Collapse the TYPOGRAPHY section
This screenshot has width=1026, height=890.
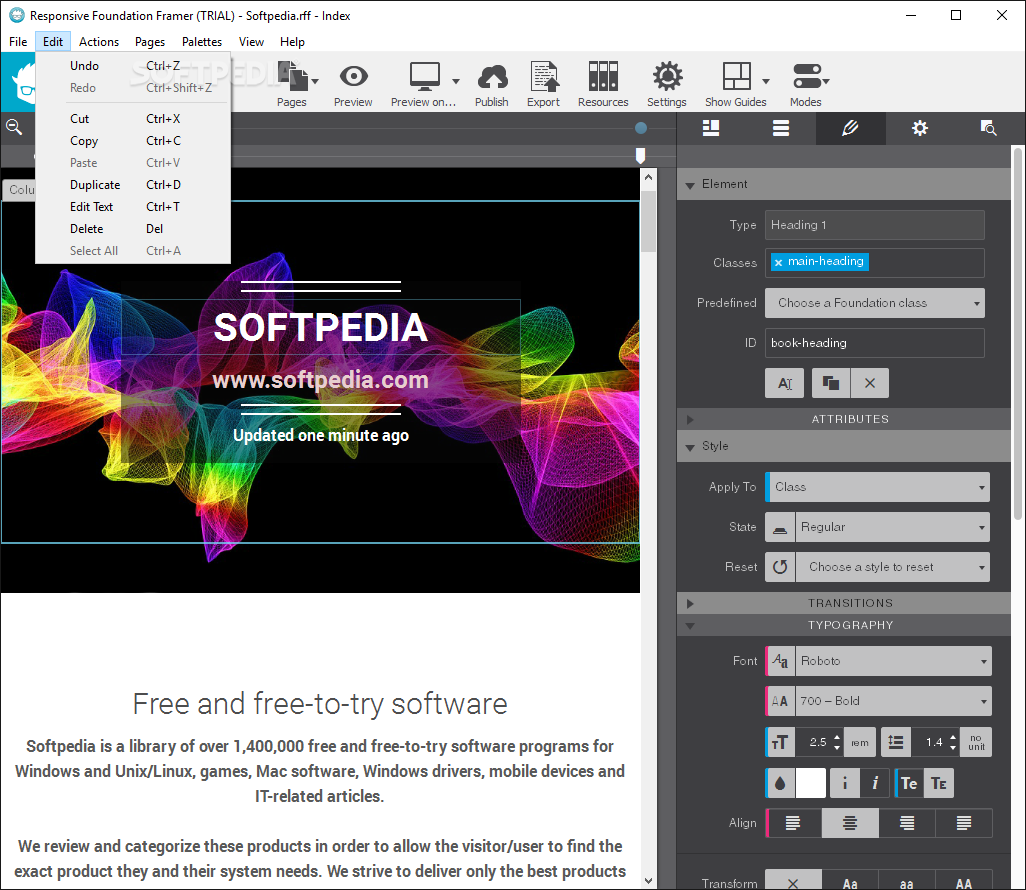690,626
